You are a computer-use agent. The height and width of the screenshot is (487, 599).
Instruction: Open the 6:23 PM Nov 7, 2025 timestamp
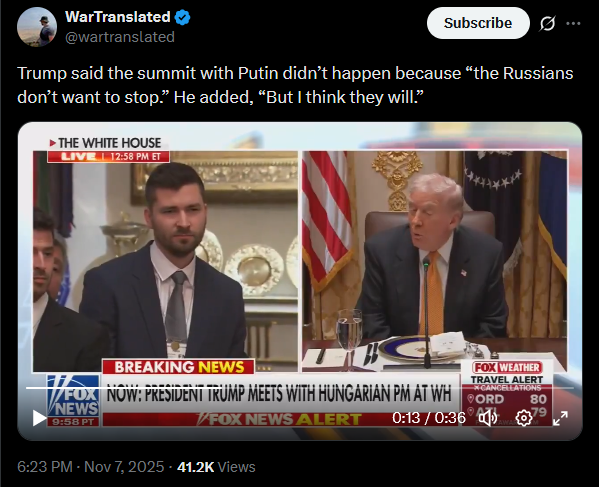click(x=91, y=467)
